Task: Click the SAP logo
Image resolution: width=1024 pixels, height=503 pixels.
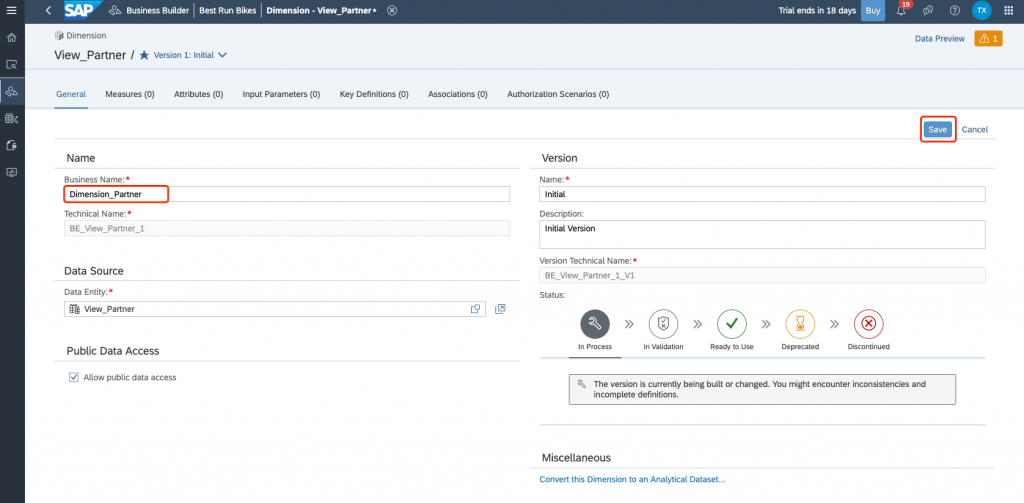Action: [x=84, y=10]
